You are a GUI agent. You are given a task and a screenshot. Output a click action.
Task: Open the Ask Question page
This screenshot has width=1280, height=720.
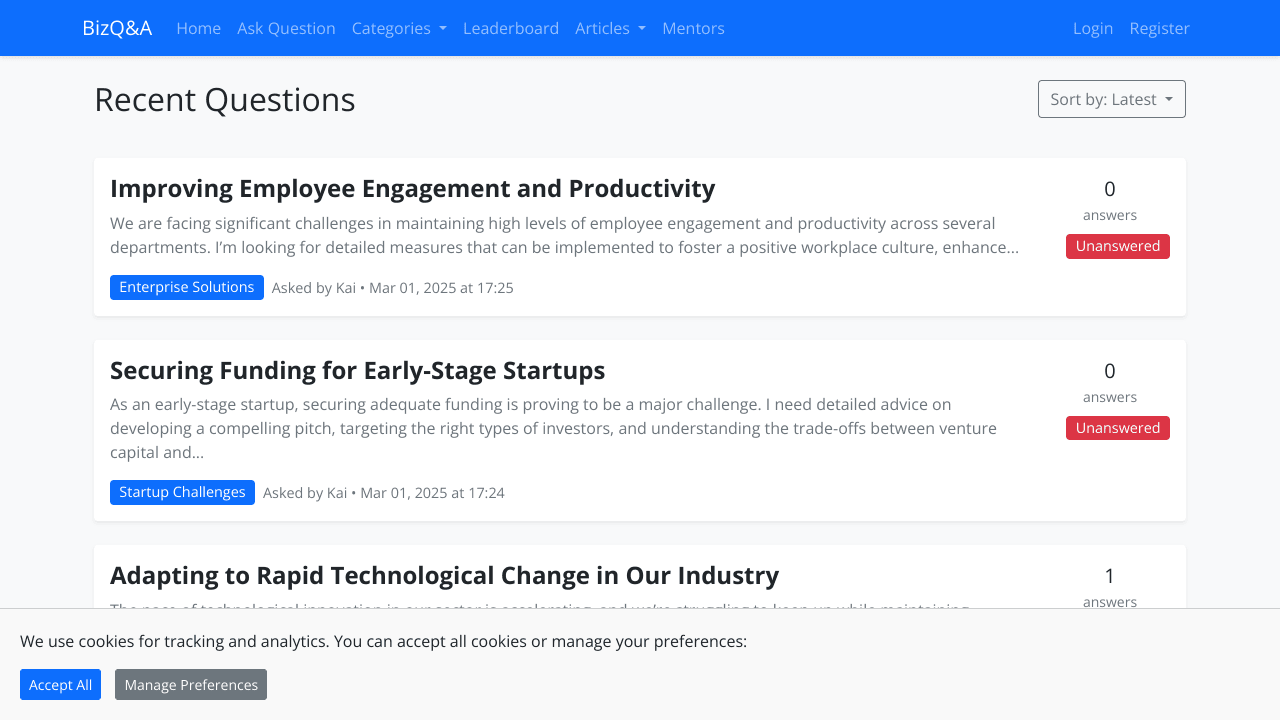click(286, 28)
